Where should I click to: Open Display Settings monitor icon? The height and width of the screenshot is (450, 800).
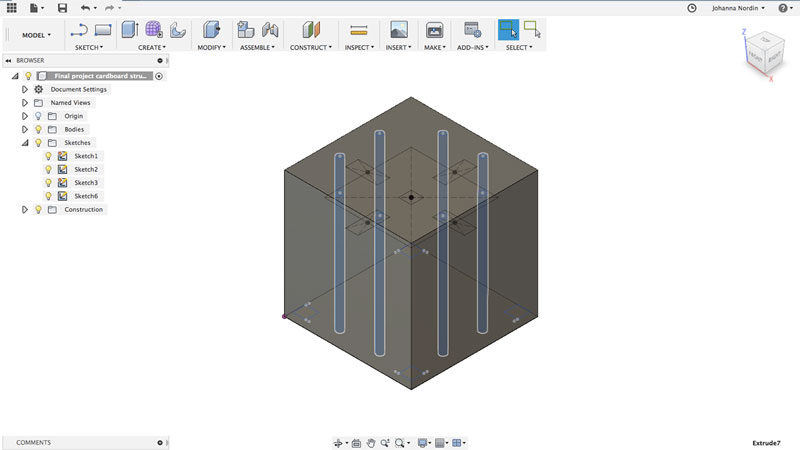tap(422, 443)
